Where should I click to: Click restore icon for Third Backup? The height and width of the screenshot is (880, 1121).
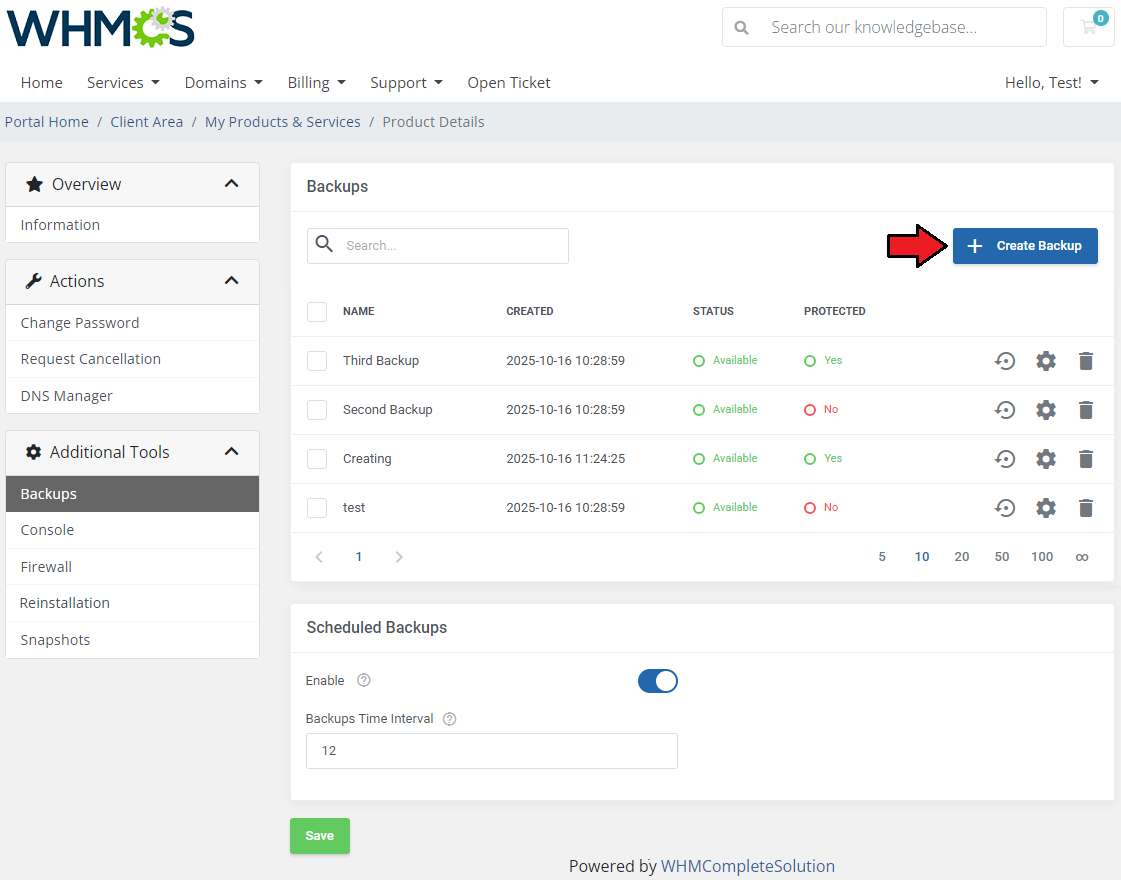pos(1005,361)
